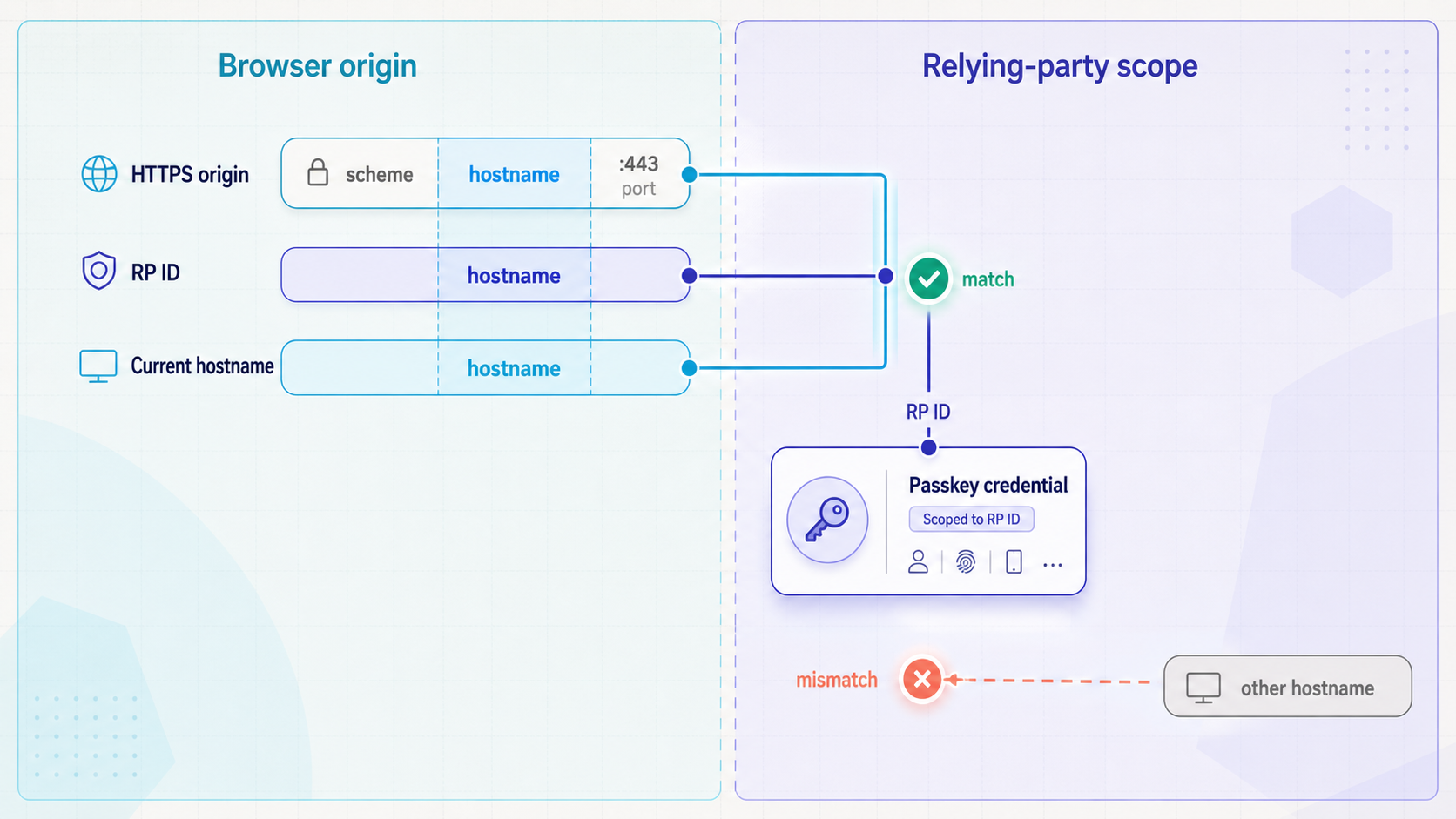This screenshot has width=1456, height=819.
Task: Click the RP ID label above passkey card
Action: click(928, 412)
